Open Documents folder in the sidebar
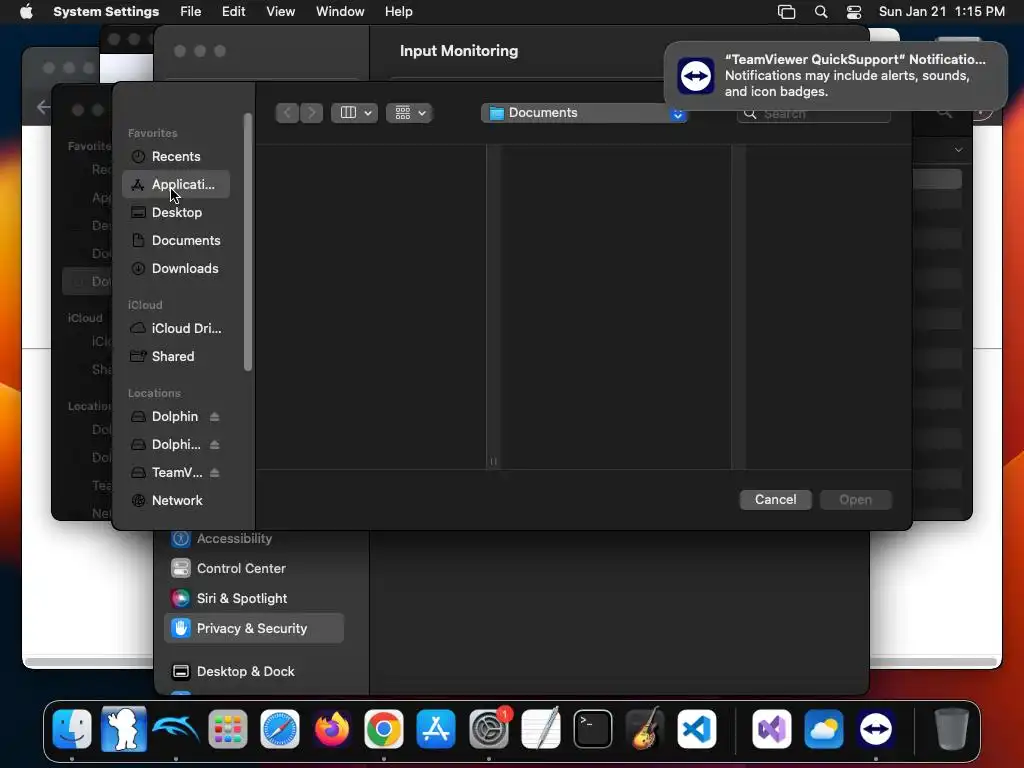The height and width of the screenshot is (768, 1024). [175, 241]
